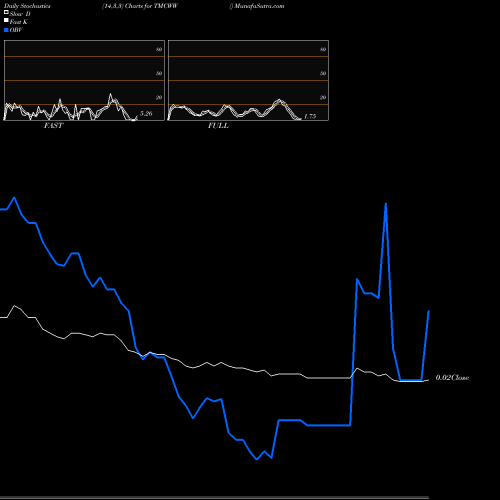This screenshot has height=500, width=500.
Task: Click the 1.75 value in FULL chart
Action: pos(310,116)
